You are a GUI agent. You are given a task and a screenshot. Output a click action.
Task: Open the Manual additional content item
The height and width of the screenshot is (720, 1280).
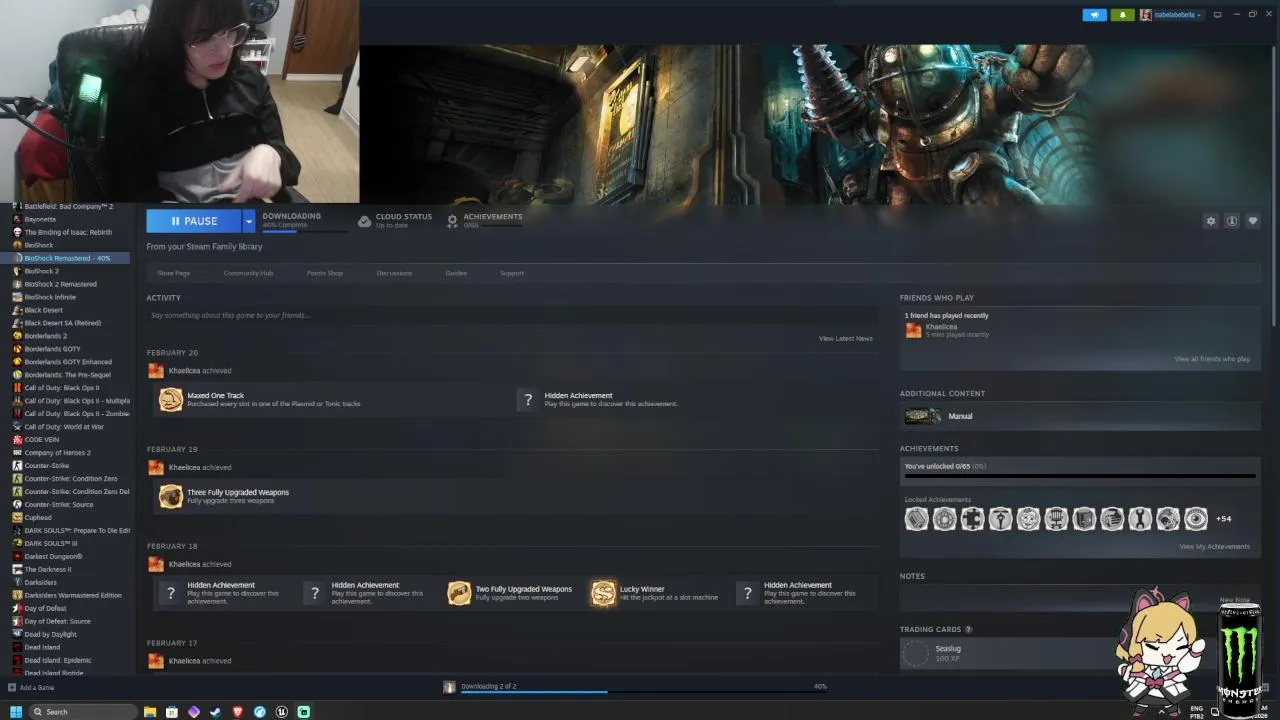(x=1080, y=416)
